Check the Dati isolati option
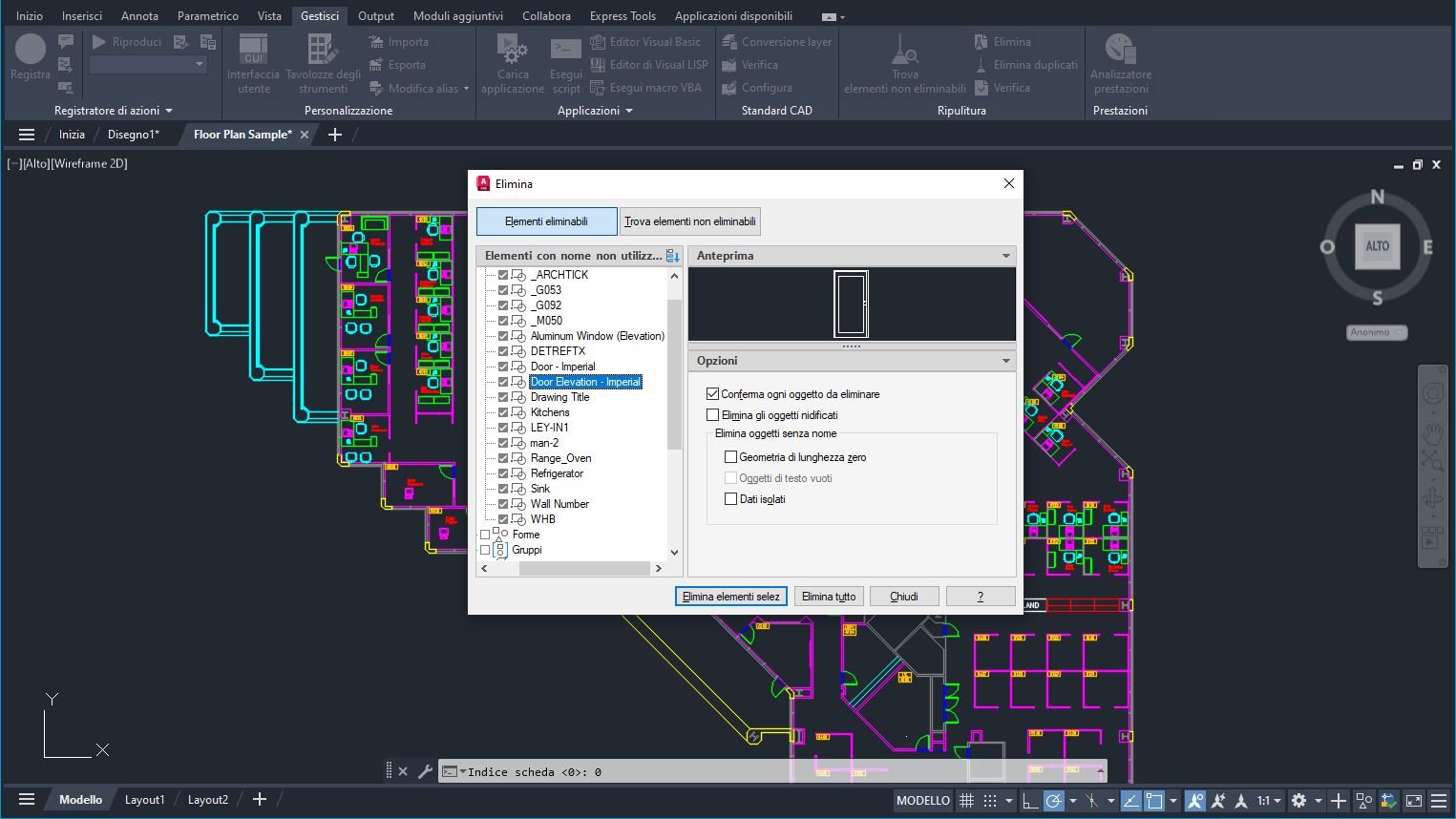1456x819 pixels. point(731,498)
